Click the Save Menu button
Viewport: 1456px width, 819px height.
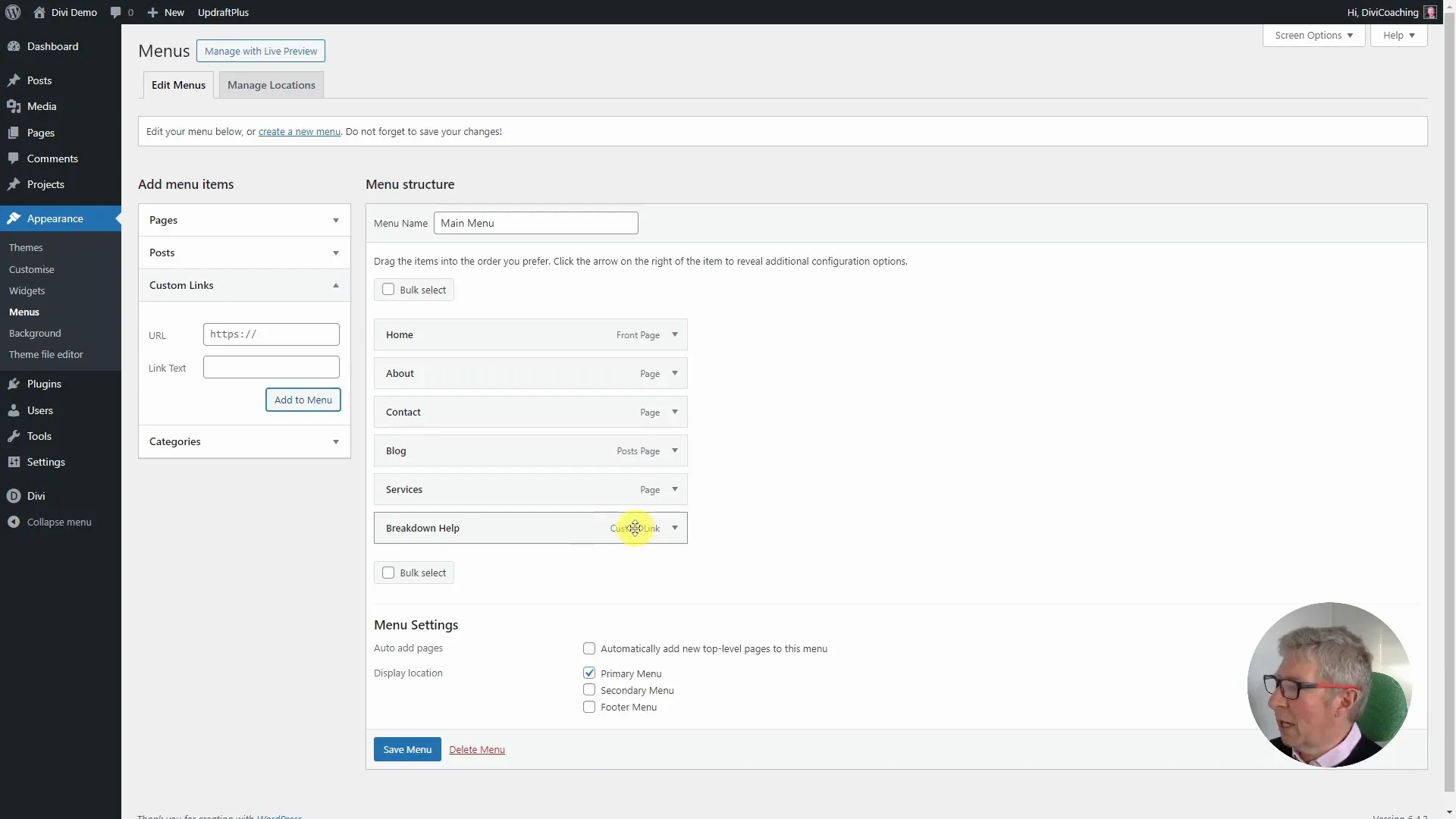click(x=406, y=749)
